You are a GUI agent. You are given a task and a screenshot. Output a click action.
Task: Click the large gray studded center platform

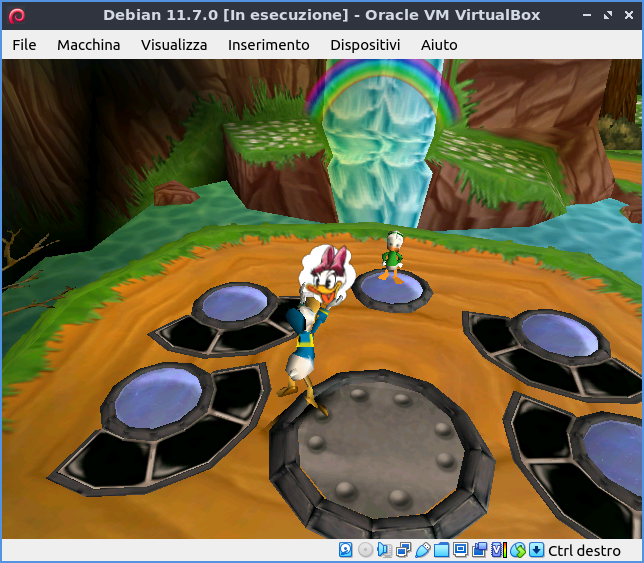pyautogui.click(x=382, y=454)
